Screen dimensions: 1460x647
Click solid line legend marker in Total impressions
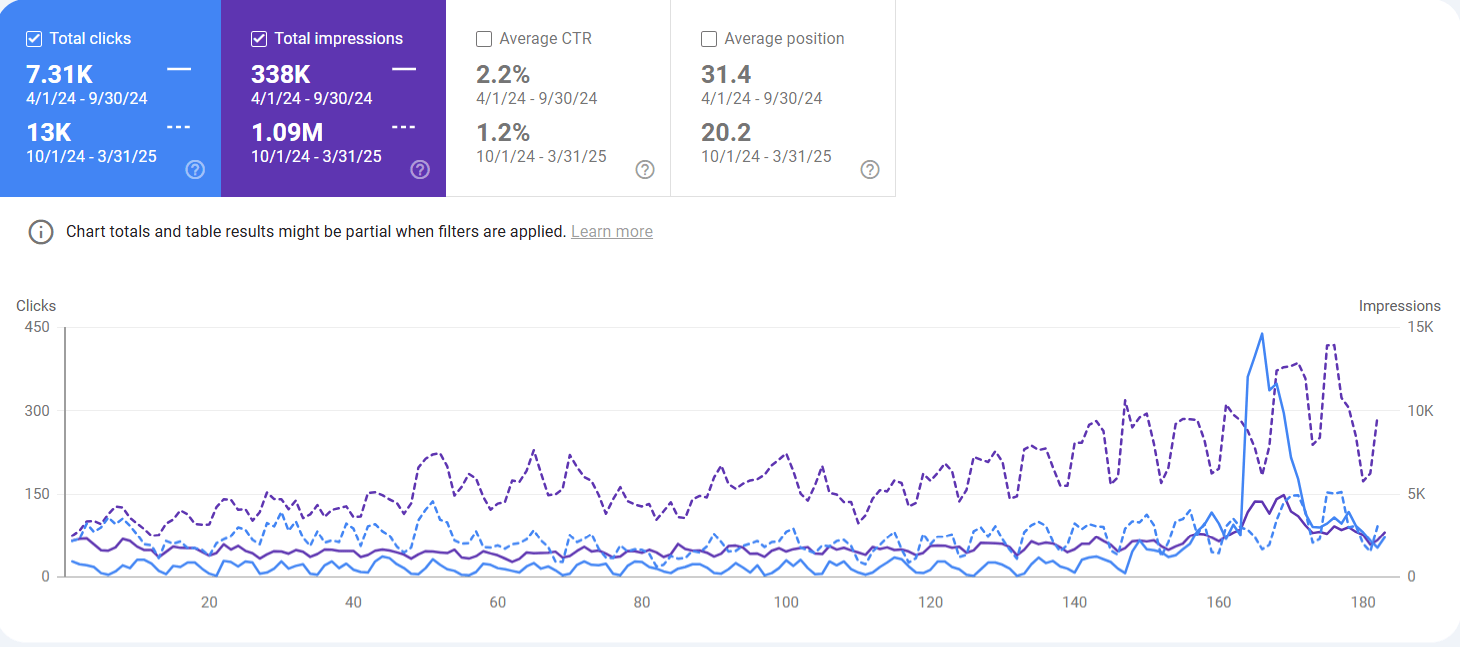[404, 69]
